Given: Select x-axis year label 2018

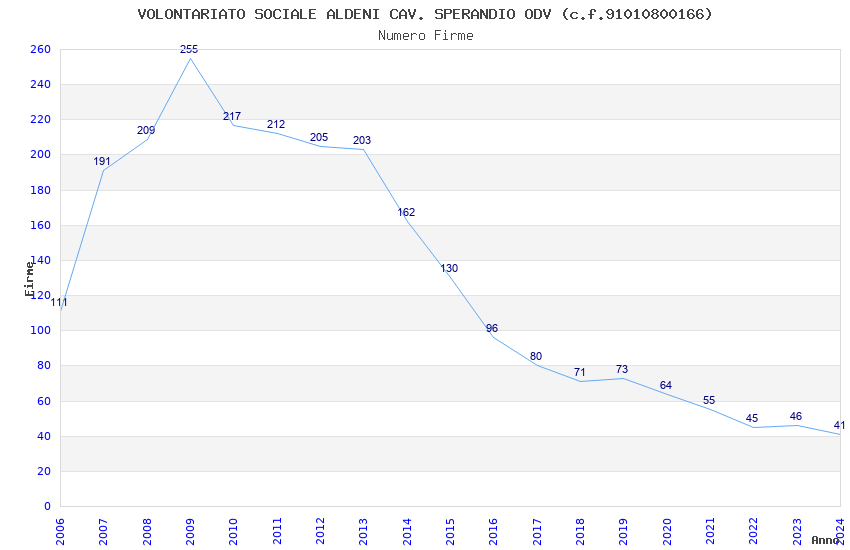Looking at the screenshot, I should pos(580,531).
